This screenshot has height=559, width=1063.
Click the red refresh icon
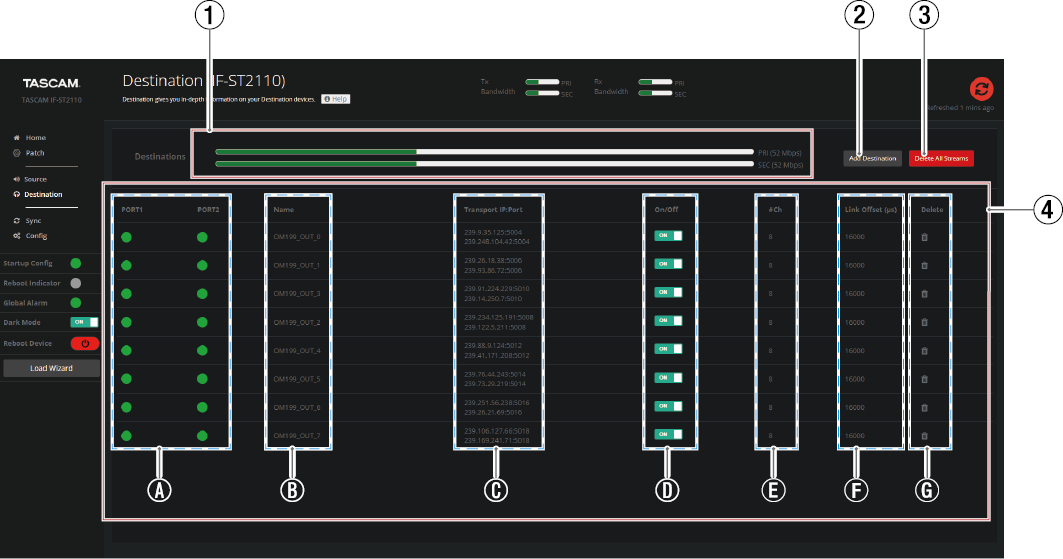[981, 89]
